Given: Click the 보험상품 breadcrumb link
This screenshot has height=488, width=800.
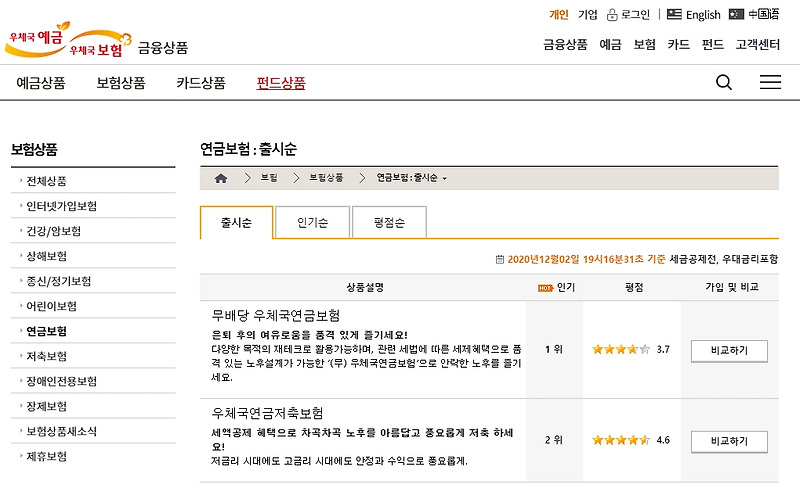Looking at the screenshot, I should 326,178.
